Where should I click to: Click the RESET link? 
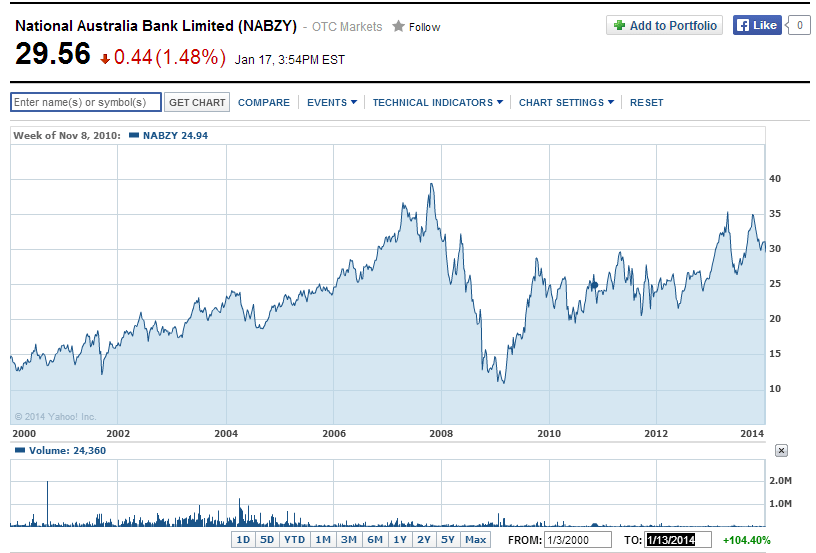point(646,102)
